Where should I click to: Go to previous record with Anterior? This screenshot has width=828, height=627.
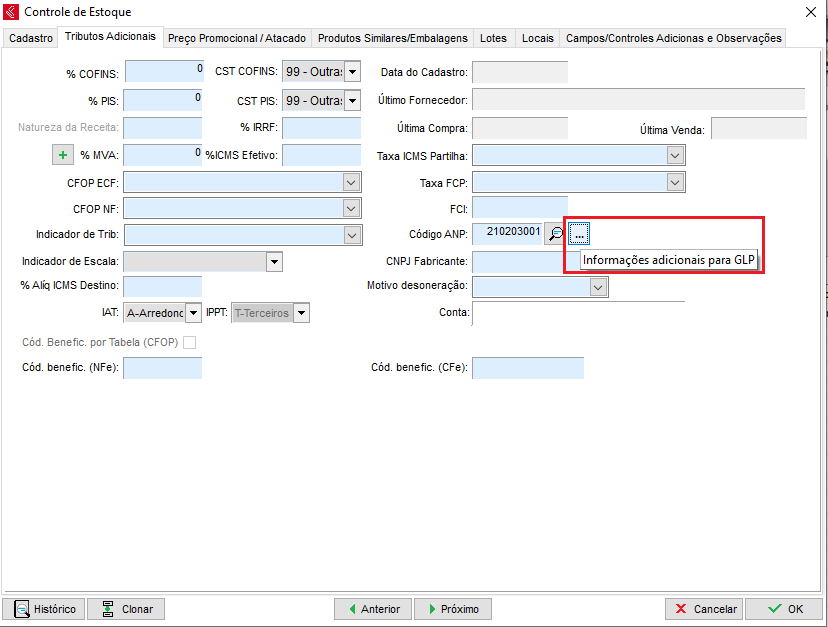(x=372, y=609)
